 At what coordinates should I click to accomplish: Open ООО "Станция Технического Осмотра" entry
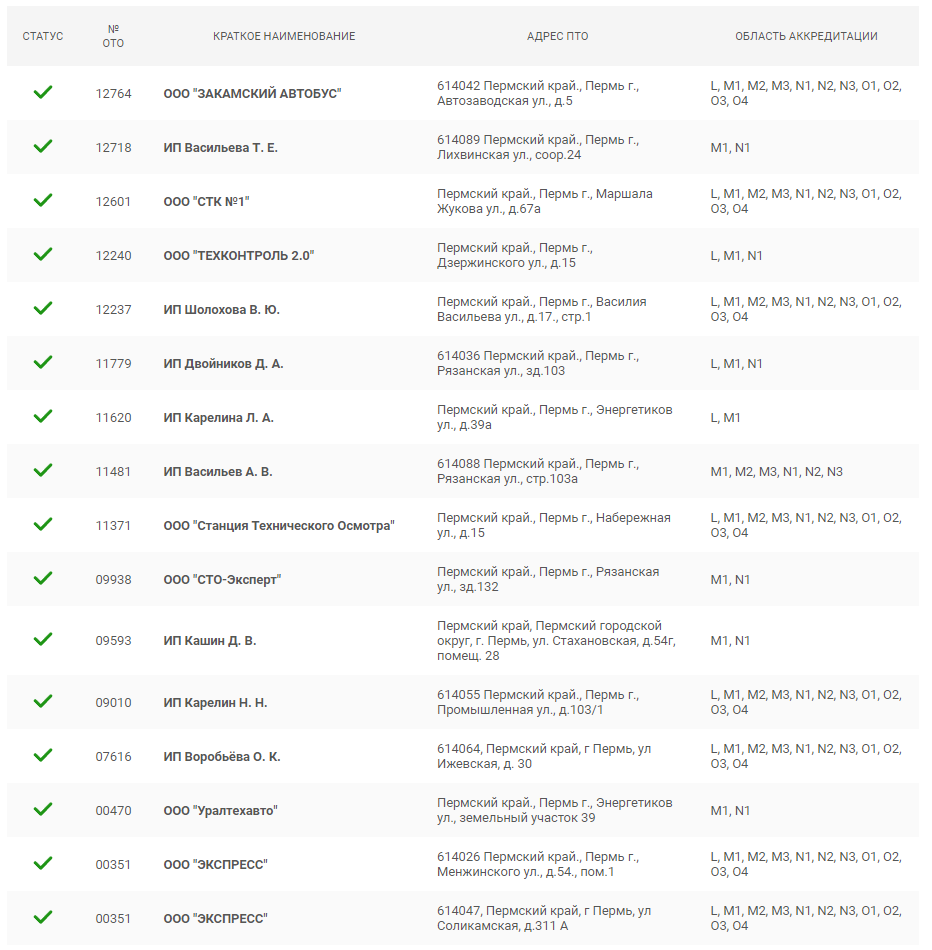tap(279, 525)
